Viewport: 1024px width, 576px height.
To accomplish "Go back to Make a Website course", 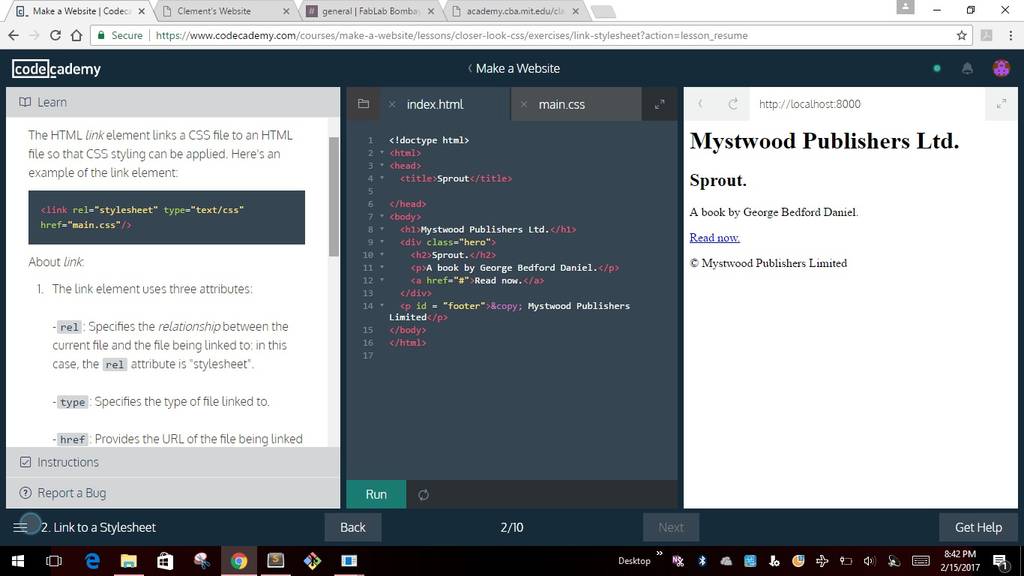I will click(513, 68).
